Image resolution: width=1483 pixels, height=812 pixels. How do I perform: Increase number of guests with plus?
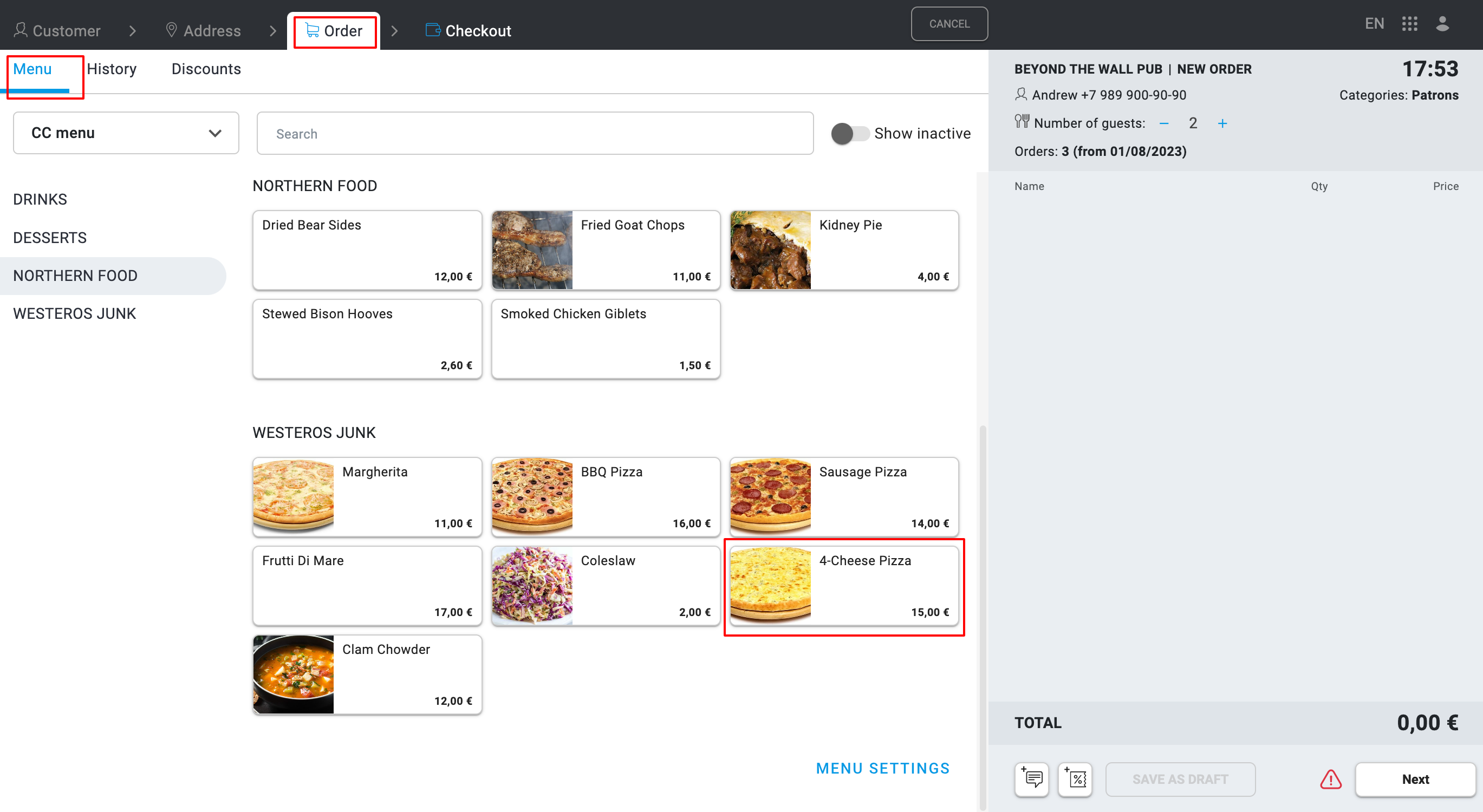point(1222,123)
